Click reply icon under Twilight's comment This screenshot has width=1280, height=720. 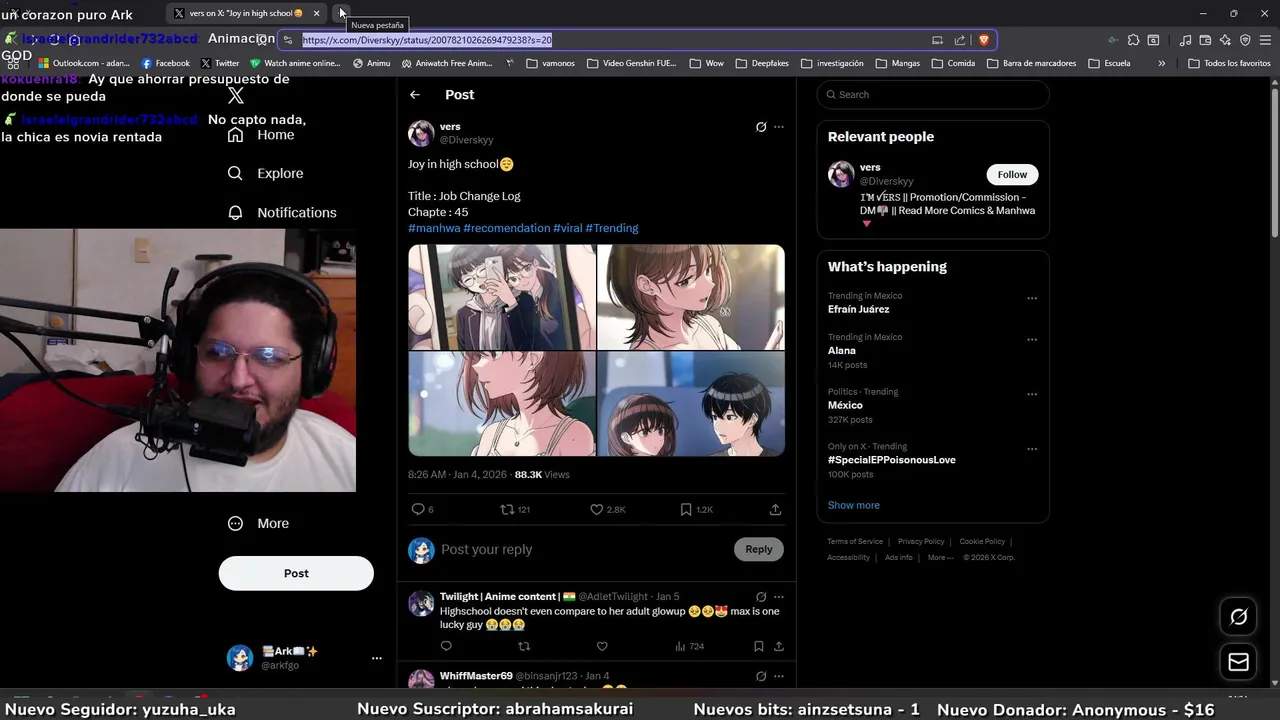[x=446, y=646]
